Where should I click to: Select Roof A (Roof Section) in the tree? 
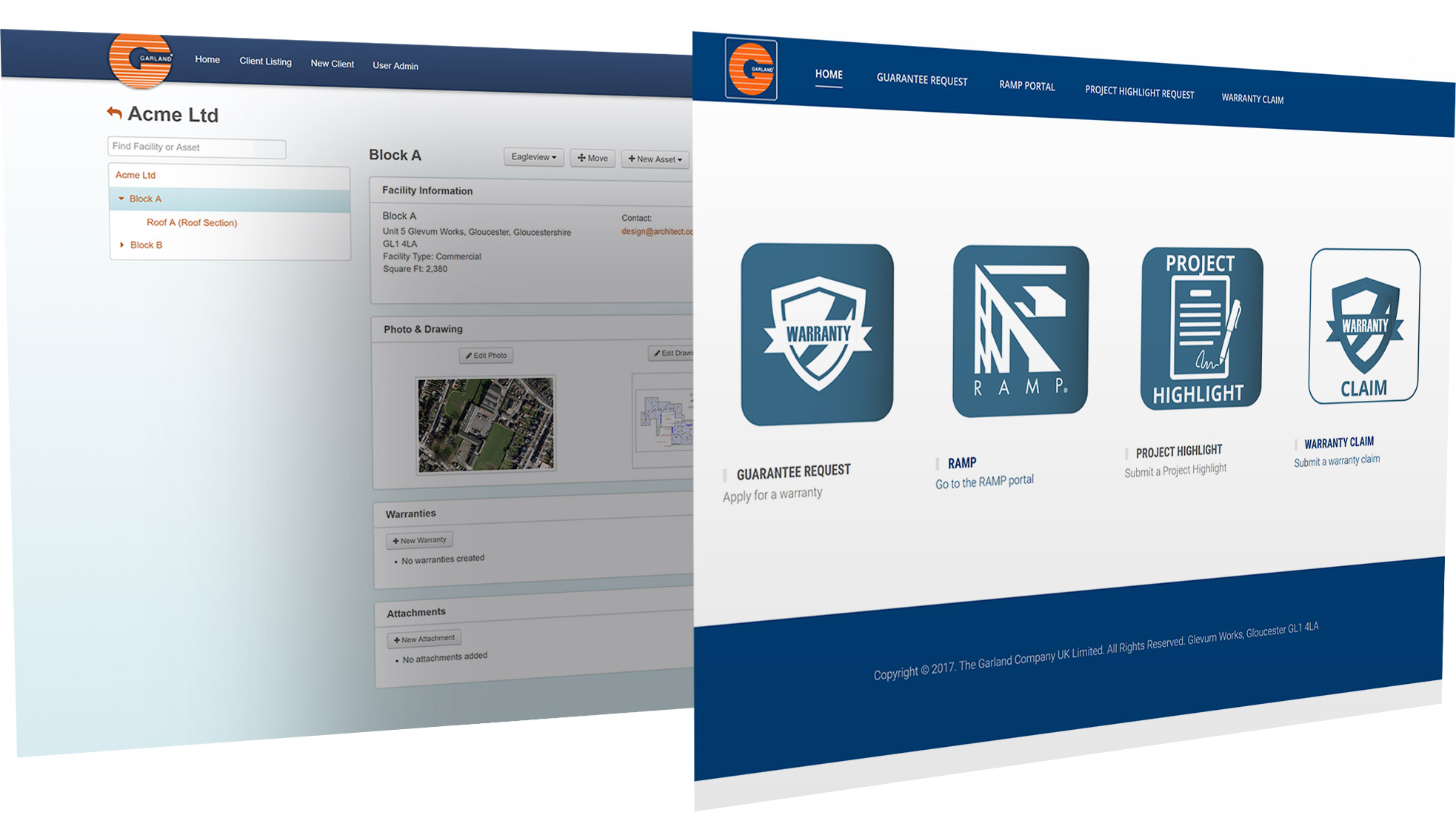point(192,222)
